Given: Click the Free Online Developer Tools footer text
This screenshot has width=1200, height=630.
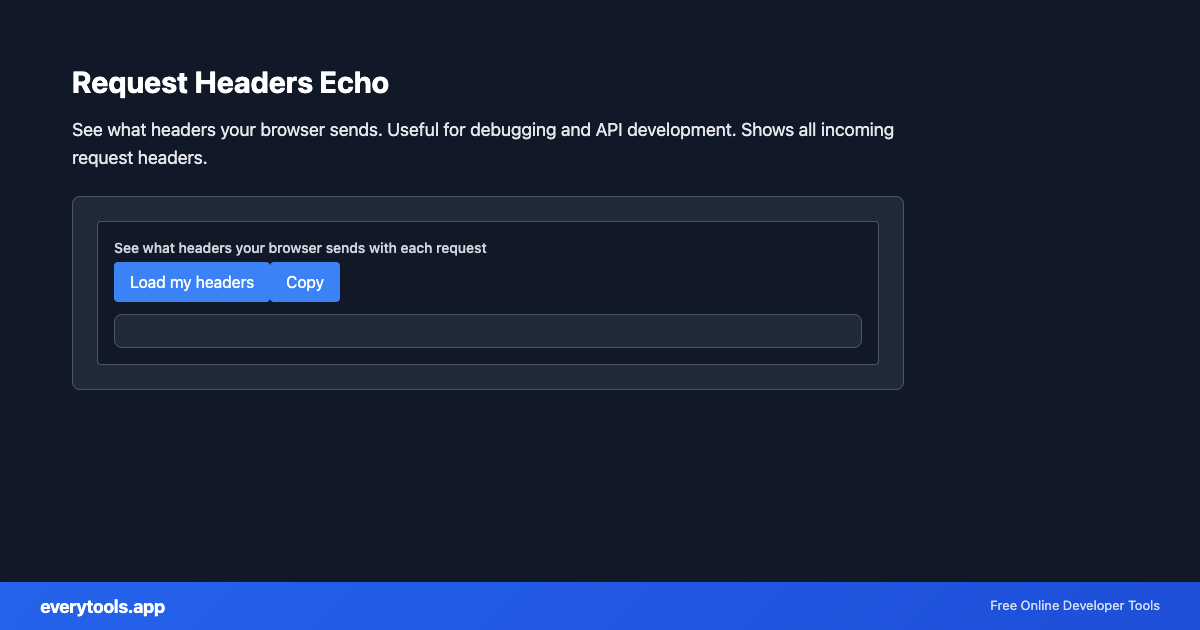Looking at the screenshot, I should (1074, 606).
